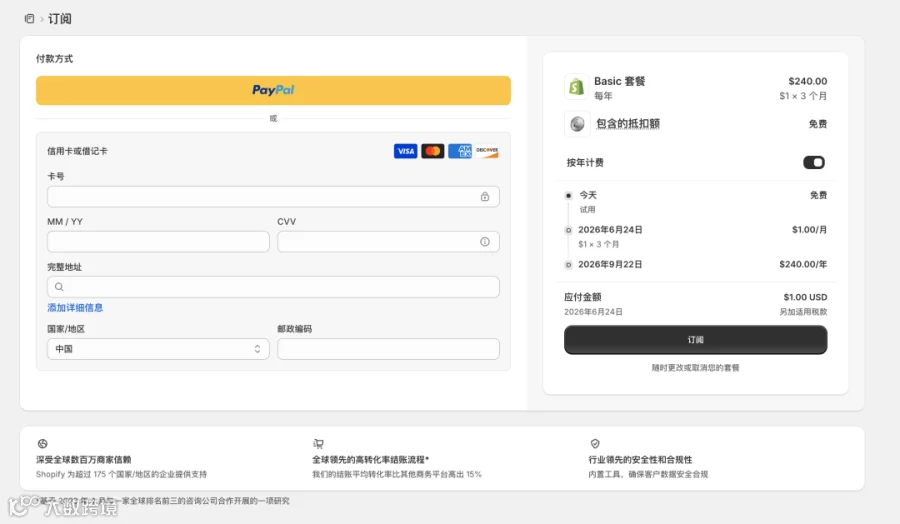Pay with the PayPal button
The width and height of the screenshot is (900, 524).
(273, 90)
